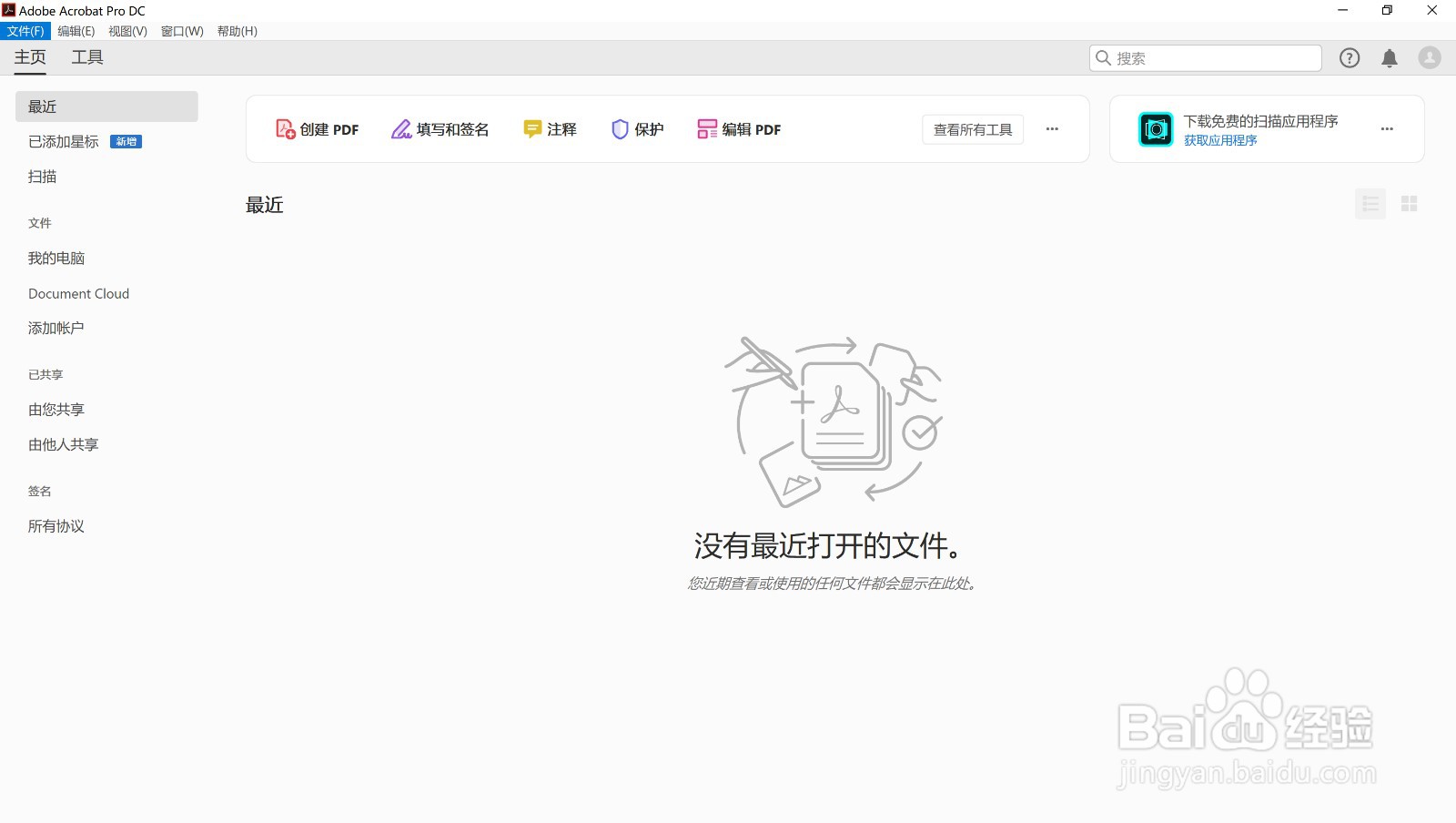Click the 获取应用程序 link

[1219, 141]
